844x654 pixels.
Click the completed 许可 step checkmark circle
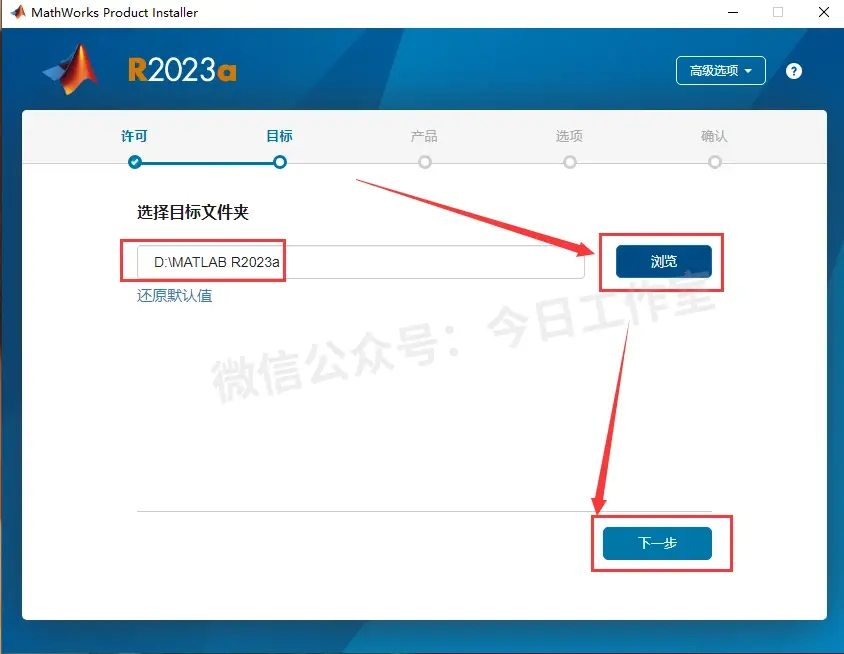coord(135,162)
